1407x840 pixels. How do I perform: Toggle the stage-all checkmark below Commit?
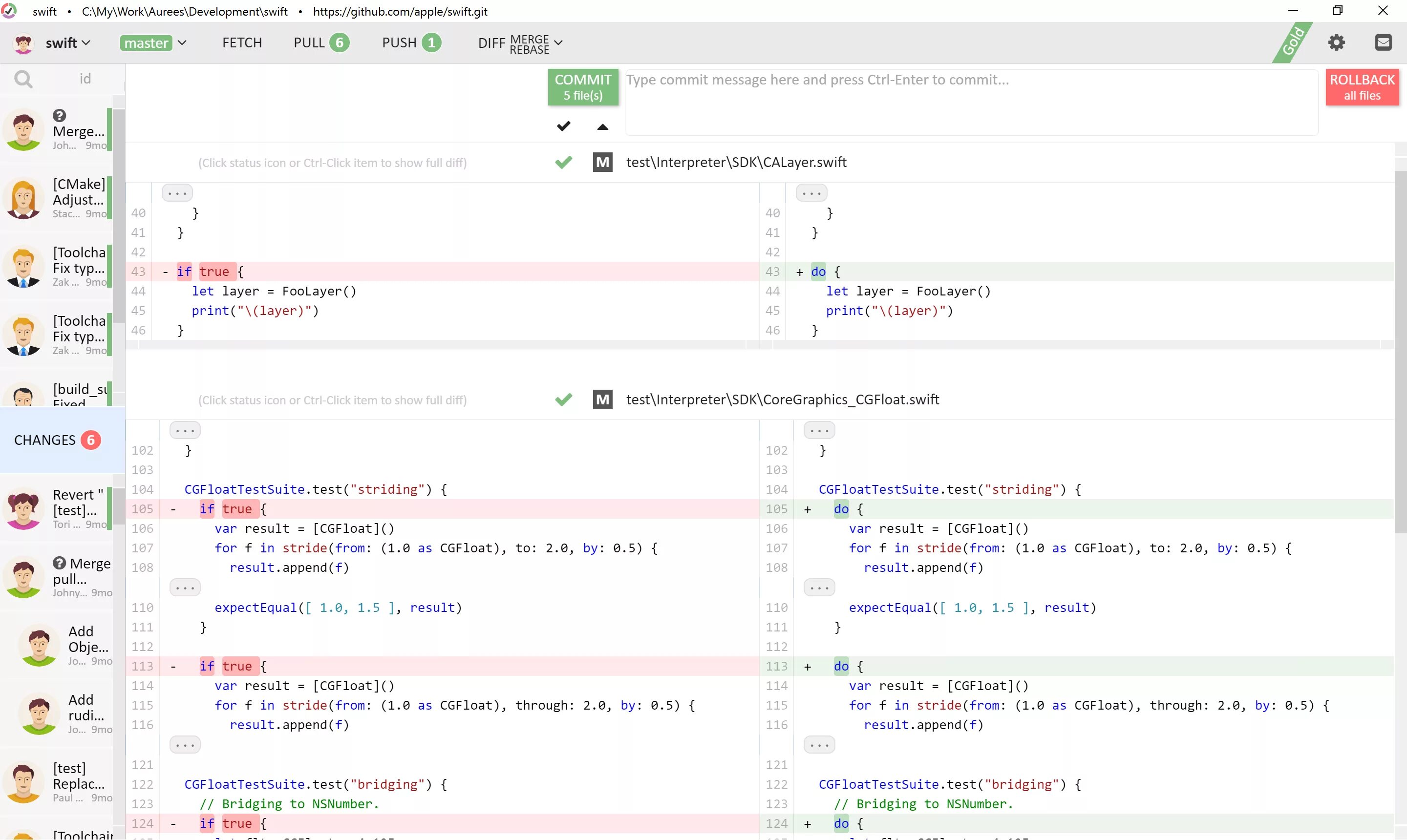pos(563,126)
